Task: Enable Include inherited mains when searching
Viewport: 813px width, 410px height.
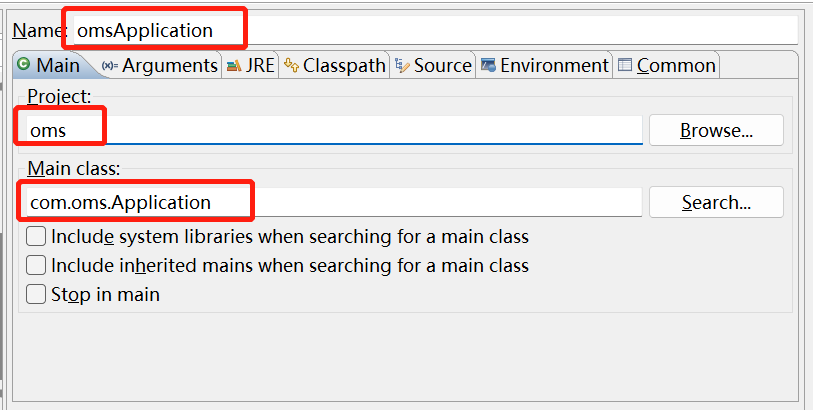Action: point(36,266)
